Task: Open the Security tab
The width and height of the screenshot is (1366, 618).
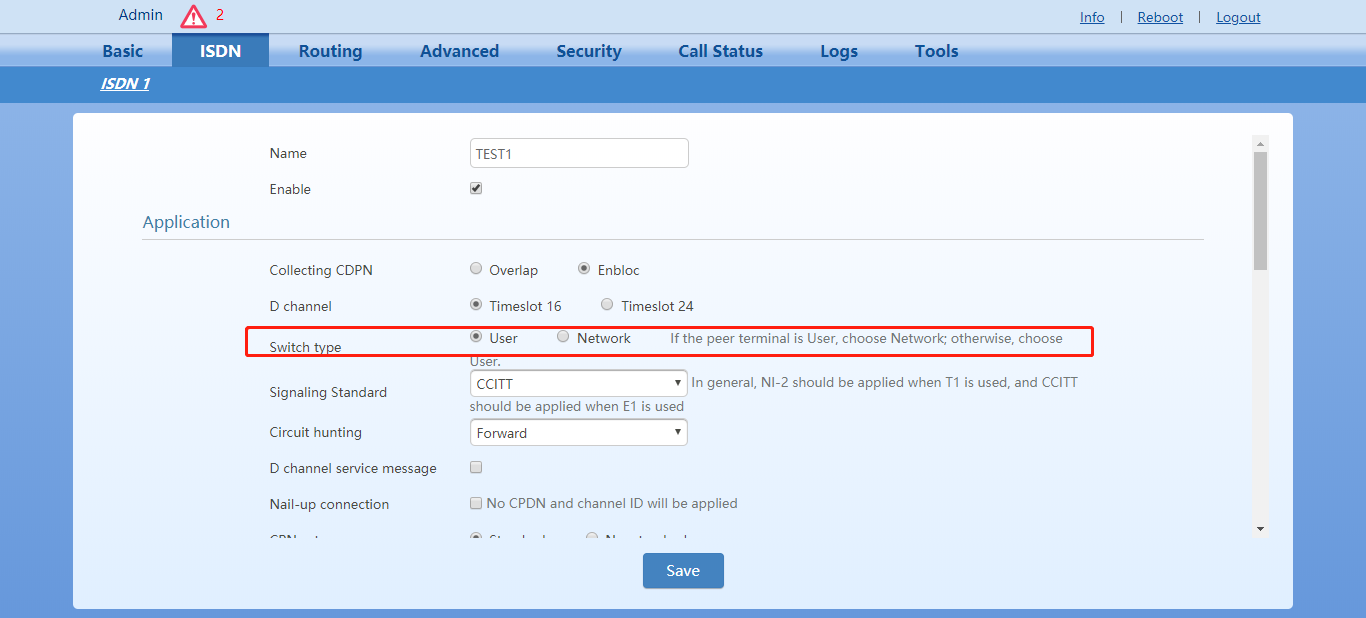Action: pyautogui.click(x=589, y=51)
